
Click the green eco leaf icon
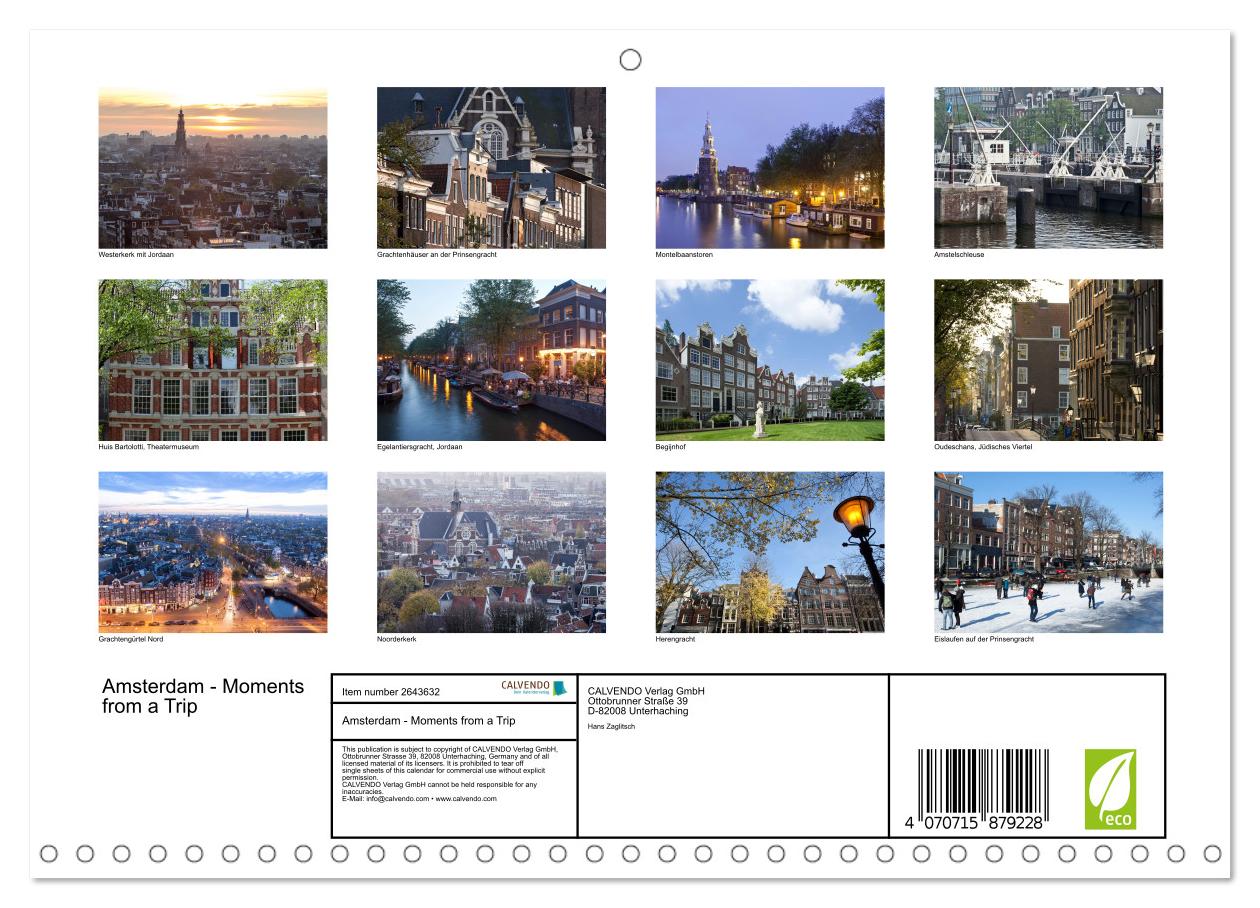1110,789
